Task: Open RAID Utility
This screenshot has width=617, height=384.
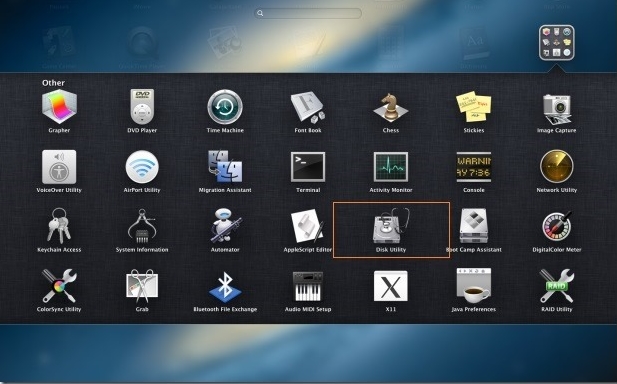Action: [556, 286]
